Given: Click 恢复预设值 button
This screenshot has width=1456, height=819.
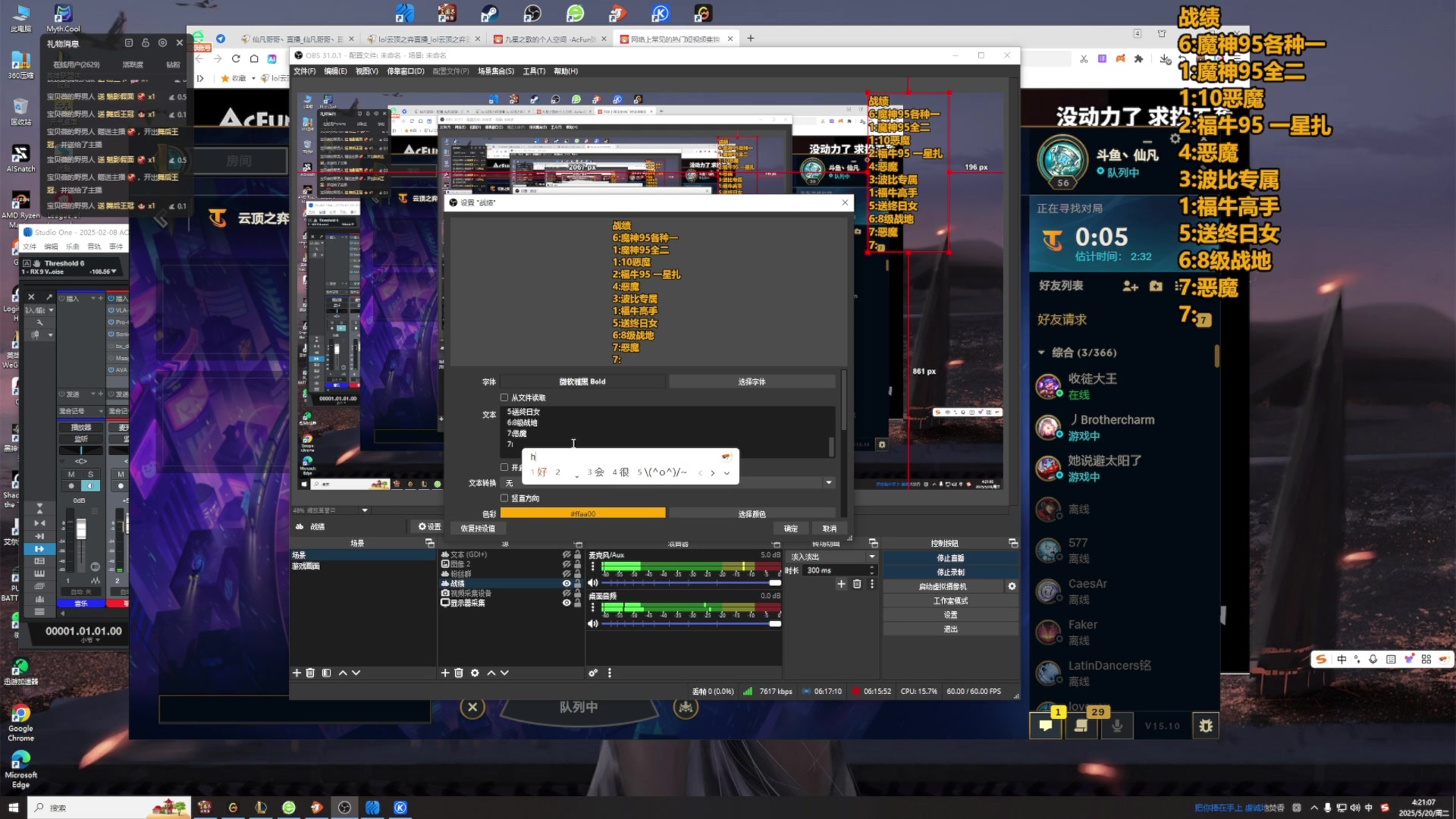Looking at the screenshot, I should tap(477, 528).
